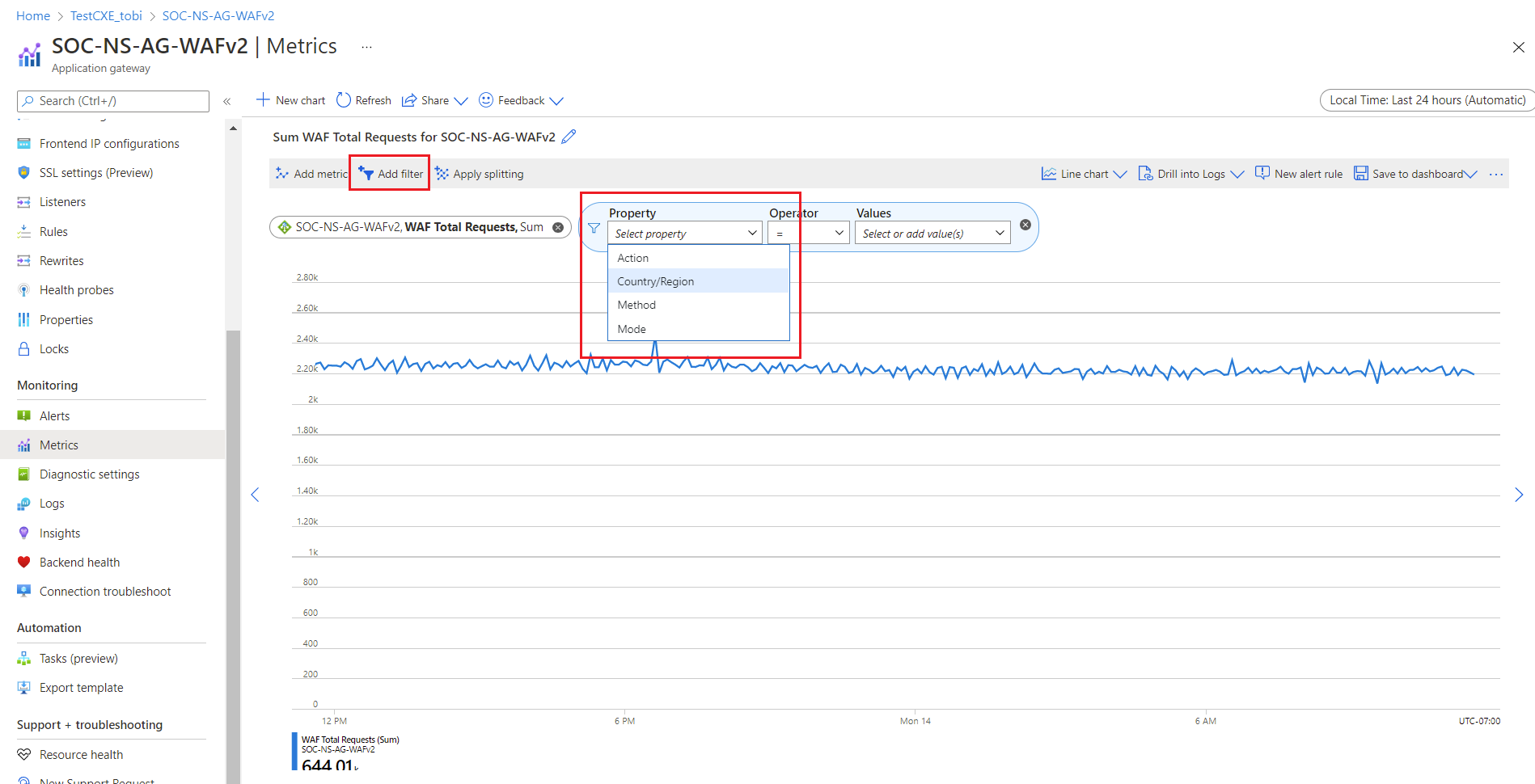The image size is (1535, 784).
Task: Navigate chart to previous time range arrow
Action: (x=256, y=495)
